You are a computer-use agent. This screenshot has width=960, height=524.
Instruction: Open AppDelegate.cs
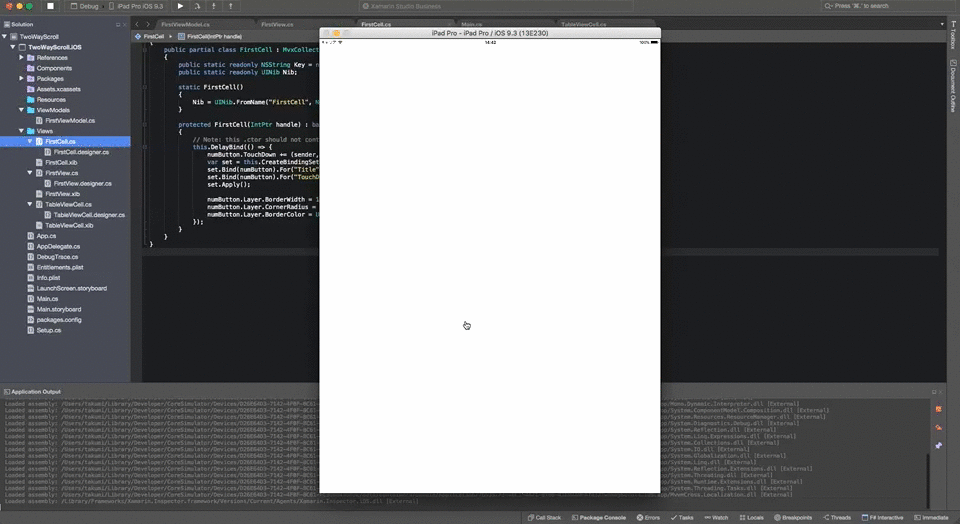(x=54, y=247)
